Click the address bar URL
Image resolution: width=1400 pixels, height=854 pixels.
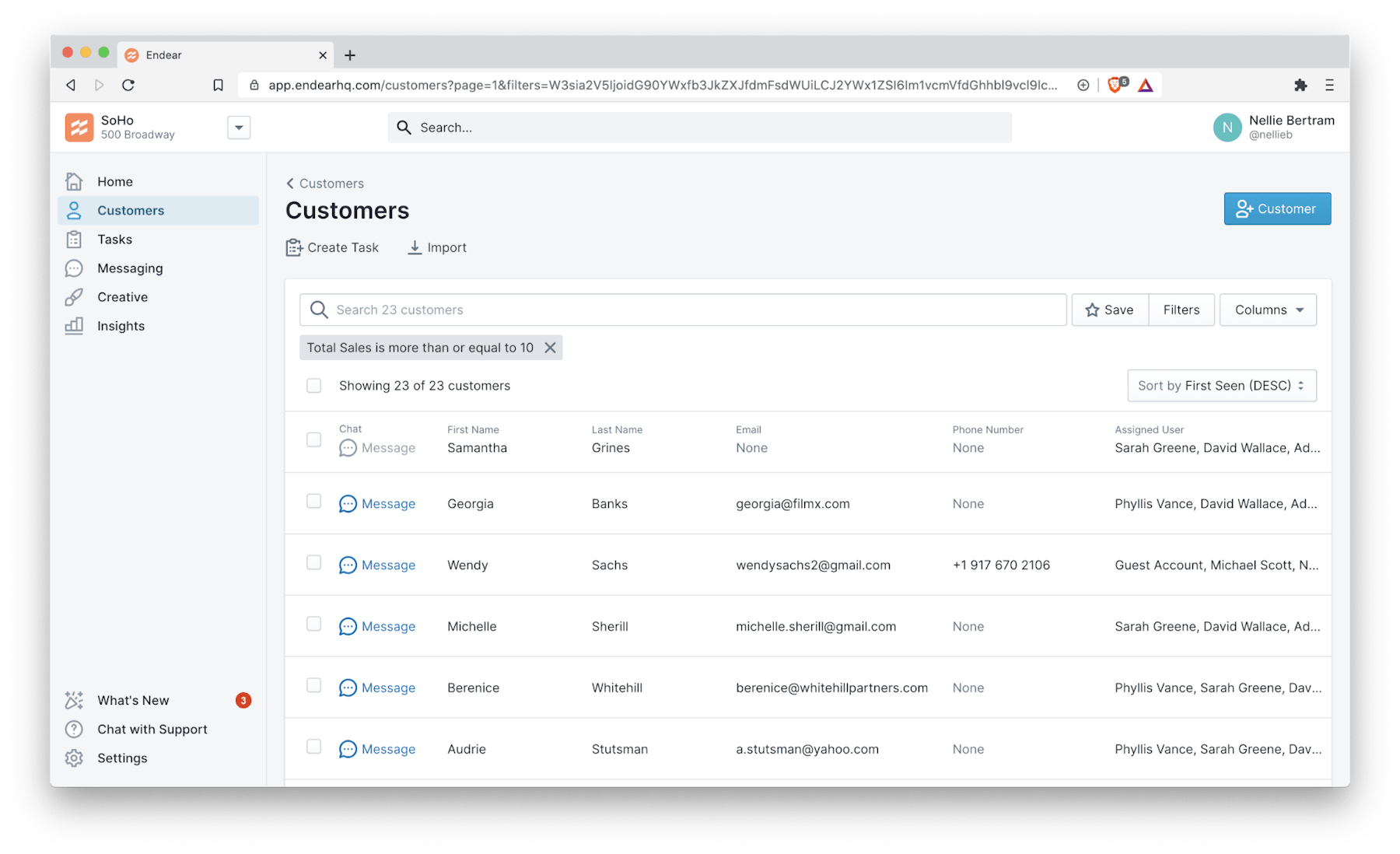[663, 85]
